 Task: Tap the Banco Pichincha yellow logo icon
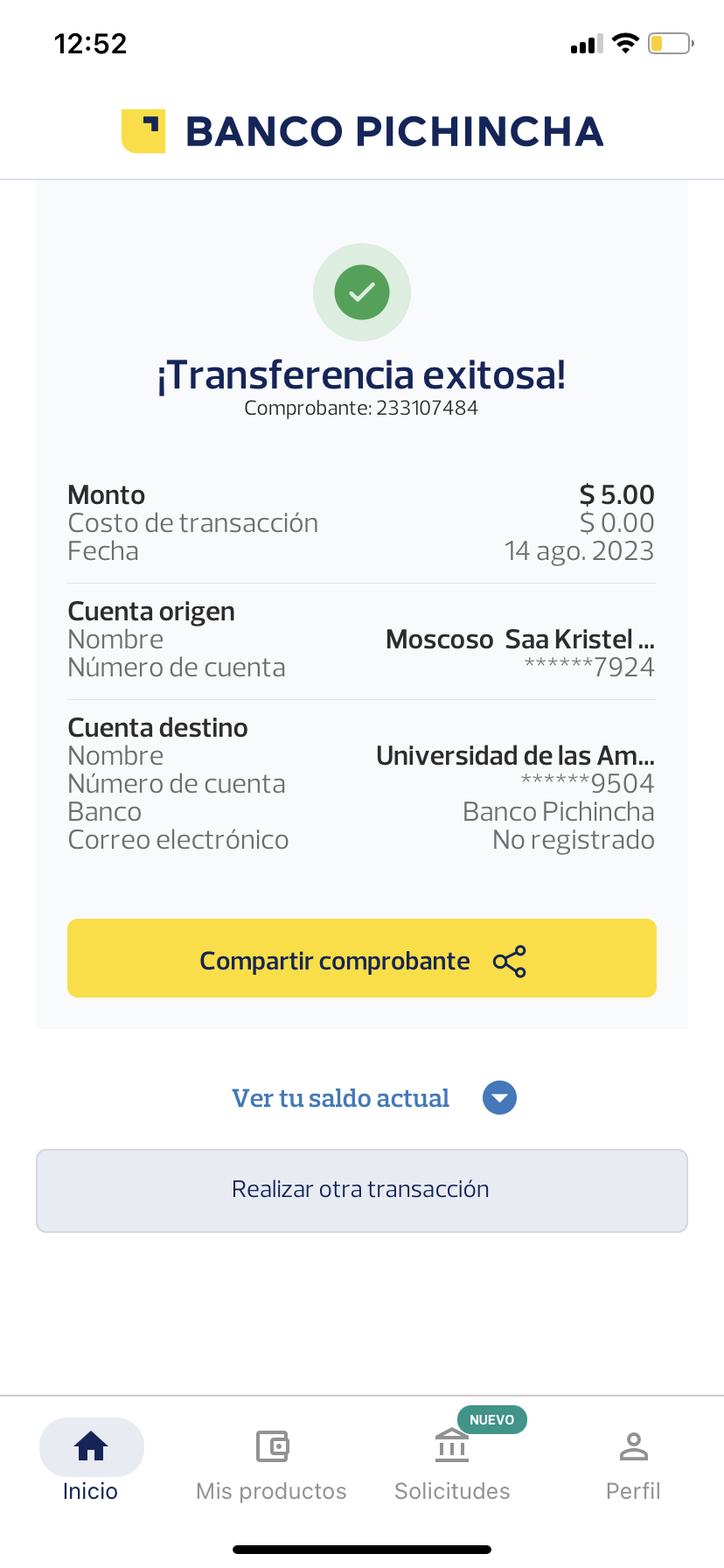(x=143, y=131)
